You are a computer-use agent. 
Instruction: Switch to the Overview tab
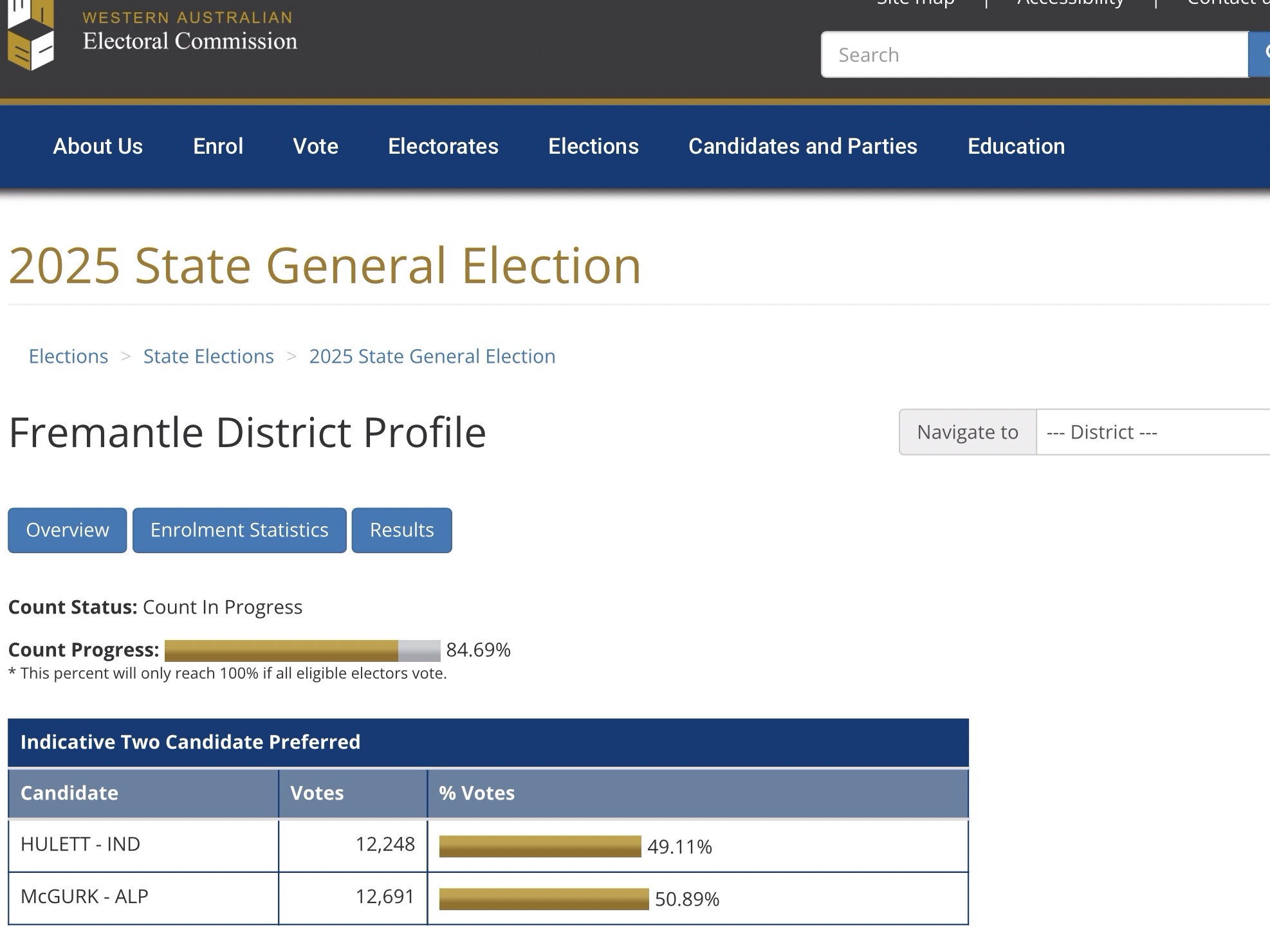[68, 530]
